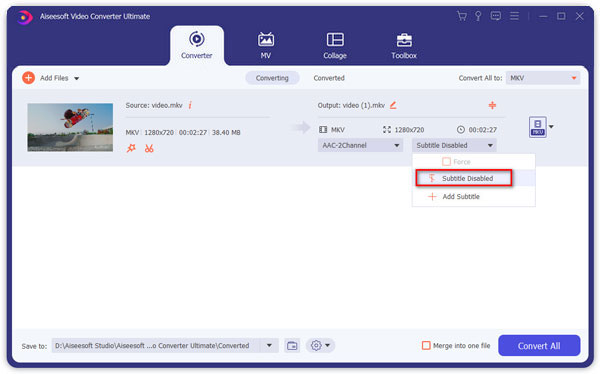This screenshot has height=374, width=600.
Task: Open the feedback chat icon
Action: click(x=496, y=16)
